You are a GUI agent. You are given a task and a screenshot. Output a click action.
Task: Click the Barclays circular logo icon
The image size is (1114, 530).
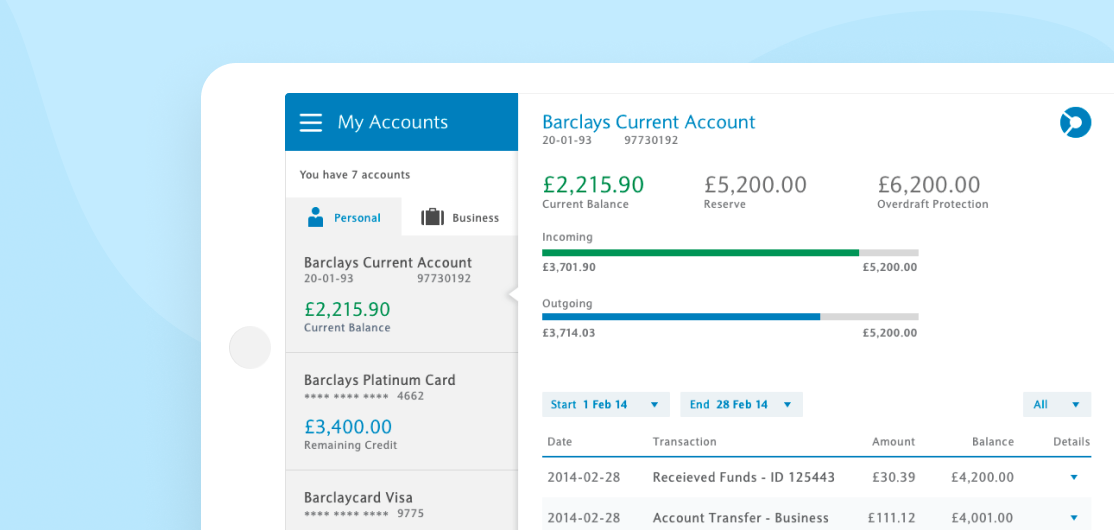[1075, 122]
